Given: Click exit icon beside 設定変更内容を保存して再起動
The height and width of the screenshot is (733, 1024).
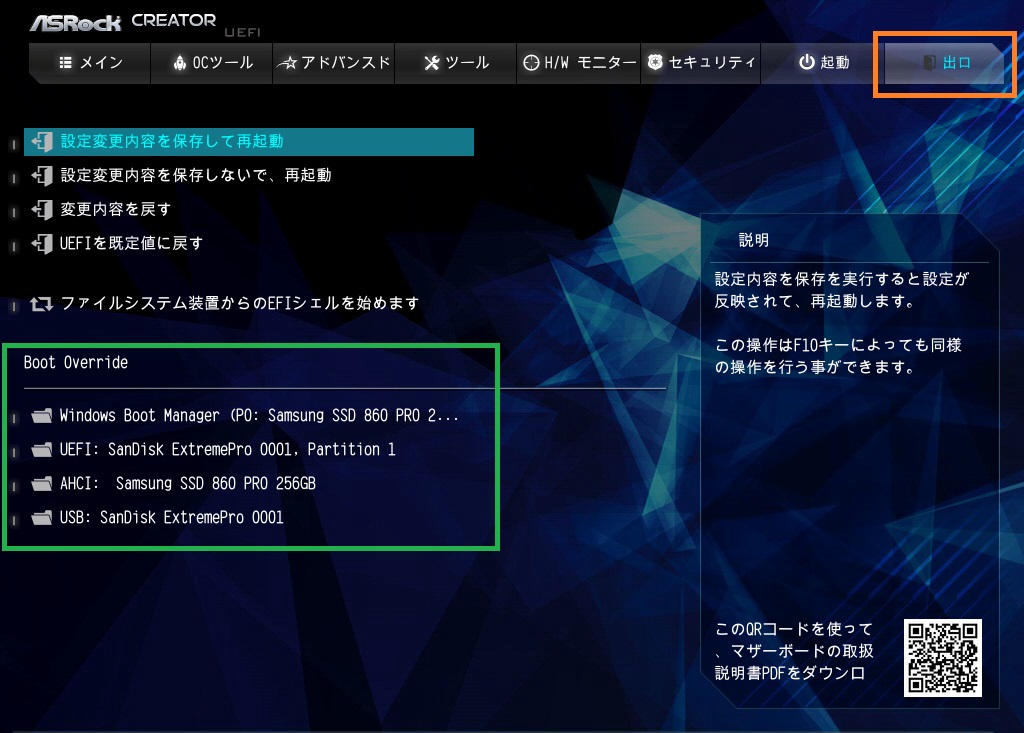Looking at the screenshot, I should coord(42,142).
